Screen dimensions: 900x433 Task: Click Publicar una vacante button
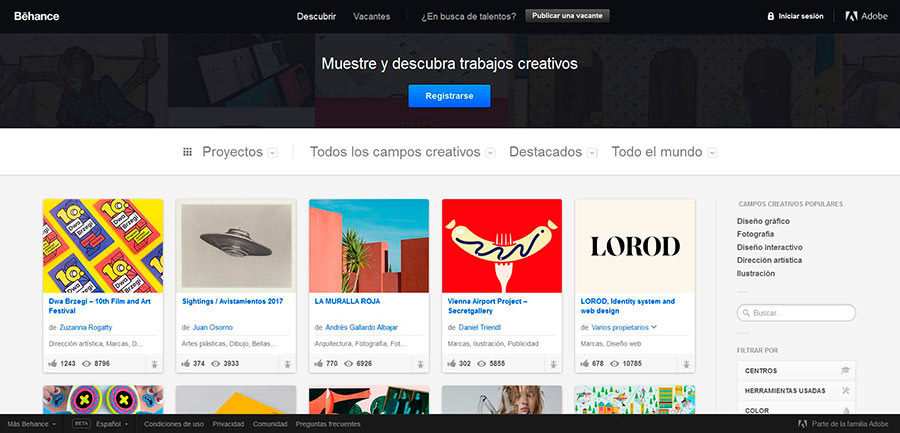pos(567,16)
